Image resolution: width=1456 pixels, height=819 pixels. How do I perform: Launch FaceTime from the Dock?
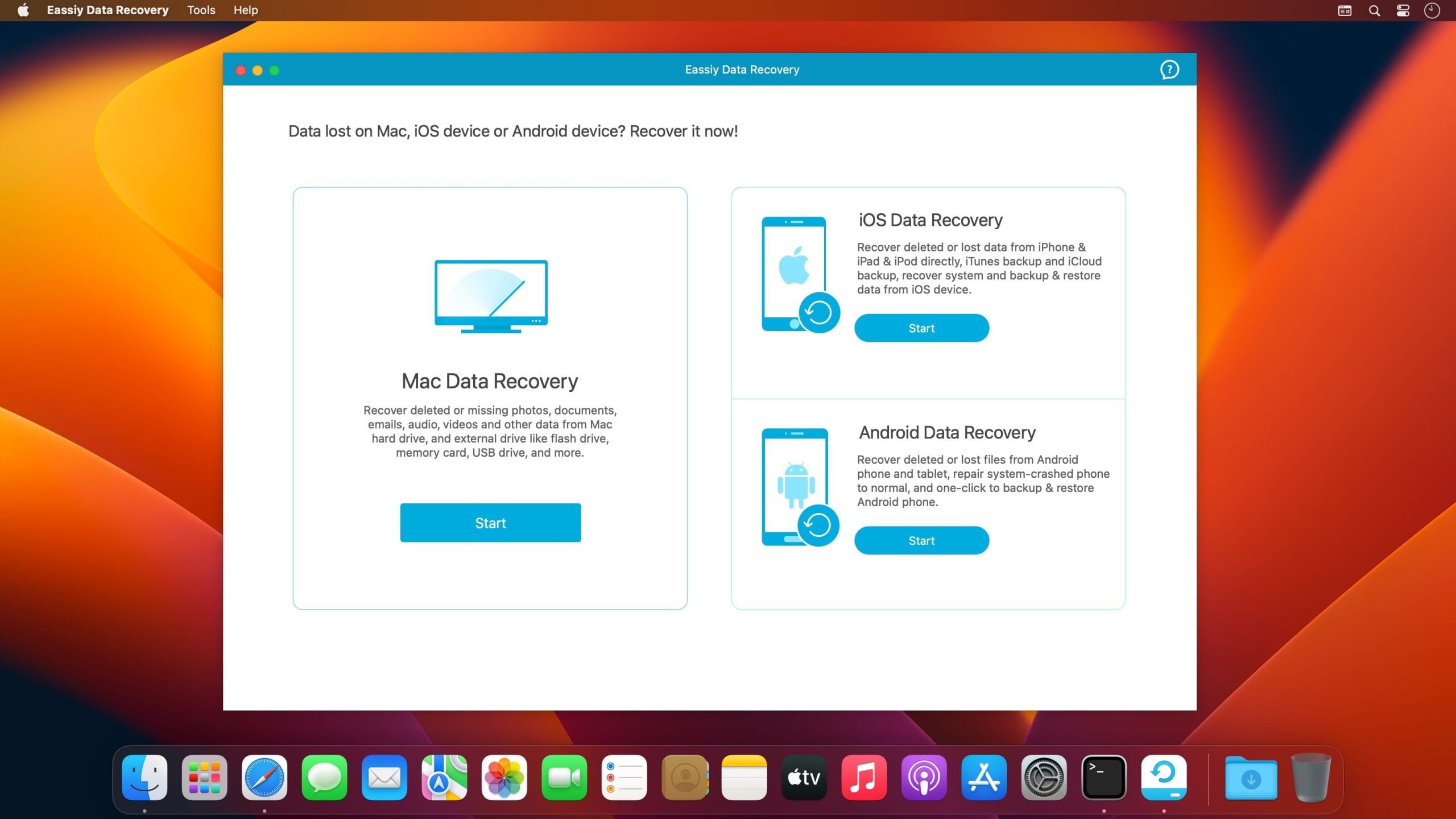pyautogui.click(x=564, y=777)
